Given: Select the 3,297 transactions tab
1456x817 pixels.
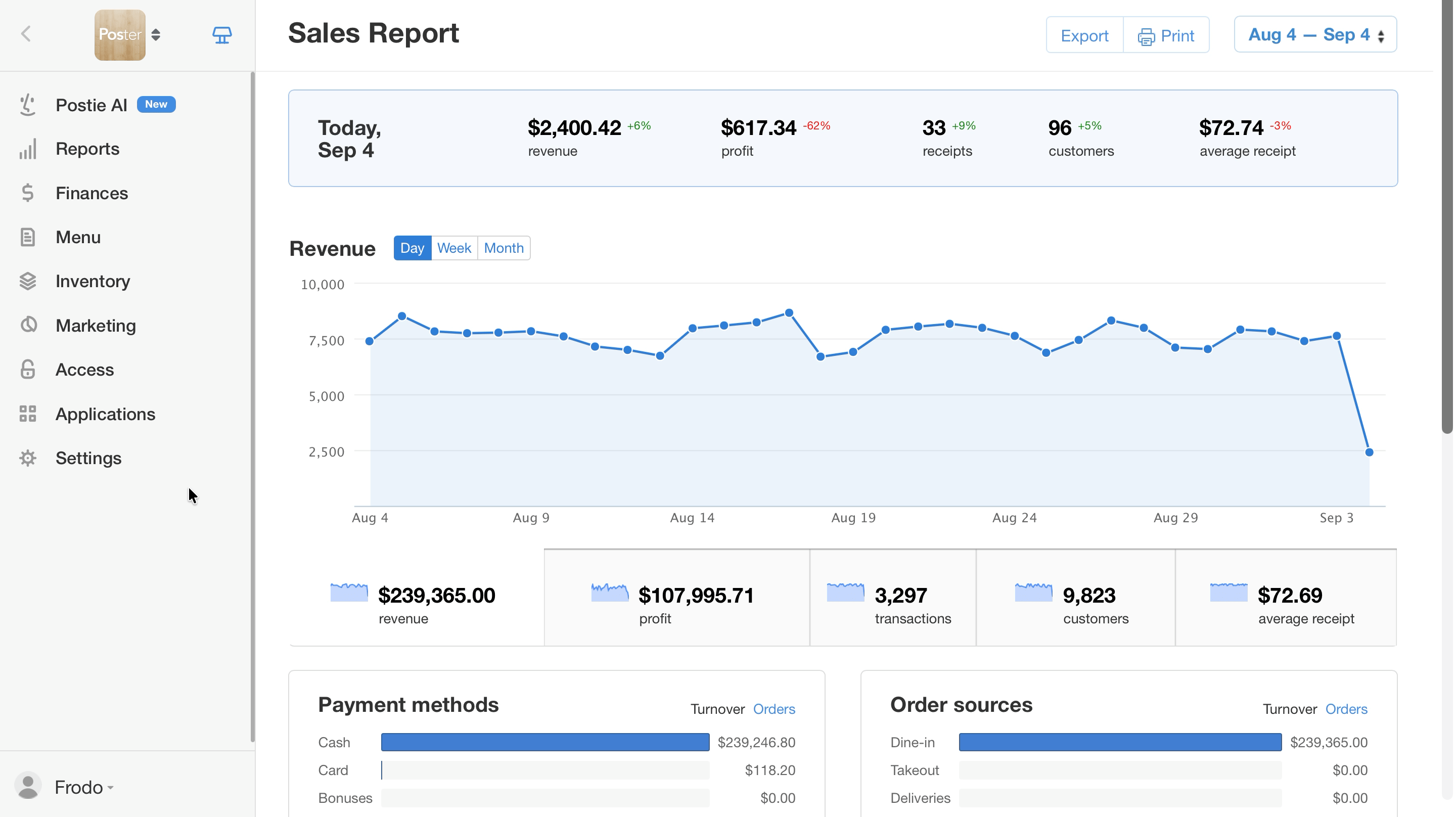Looking at the screenshot, I should (x=892, y=598).
